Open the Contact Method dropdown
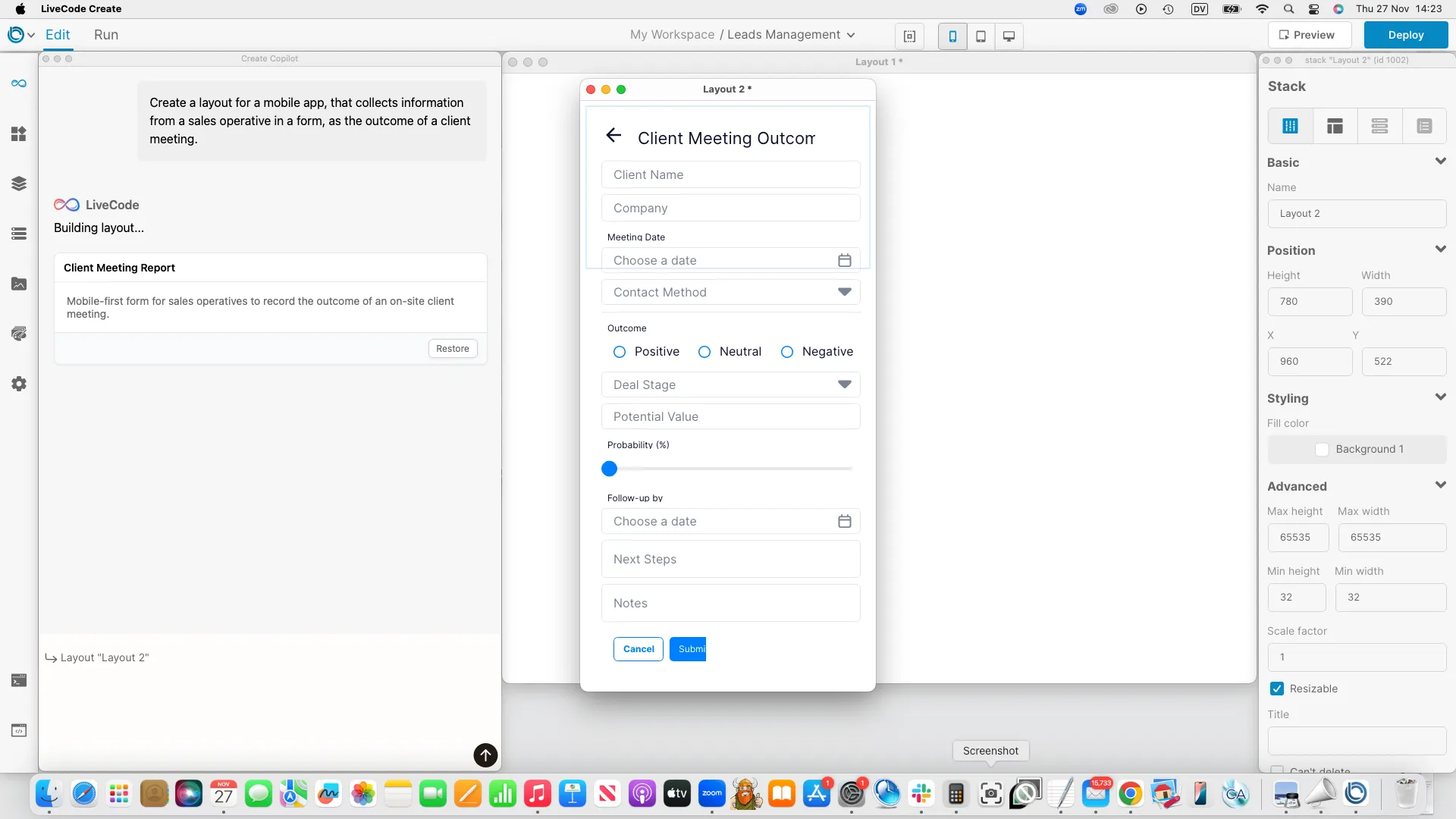This screenshot has height=819, width=1456. click(x=845, y=292)
